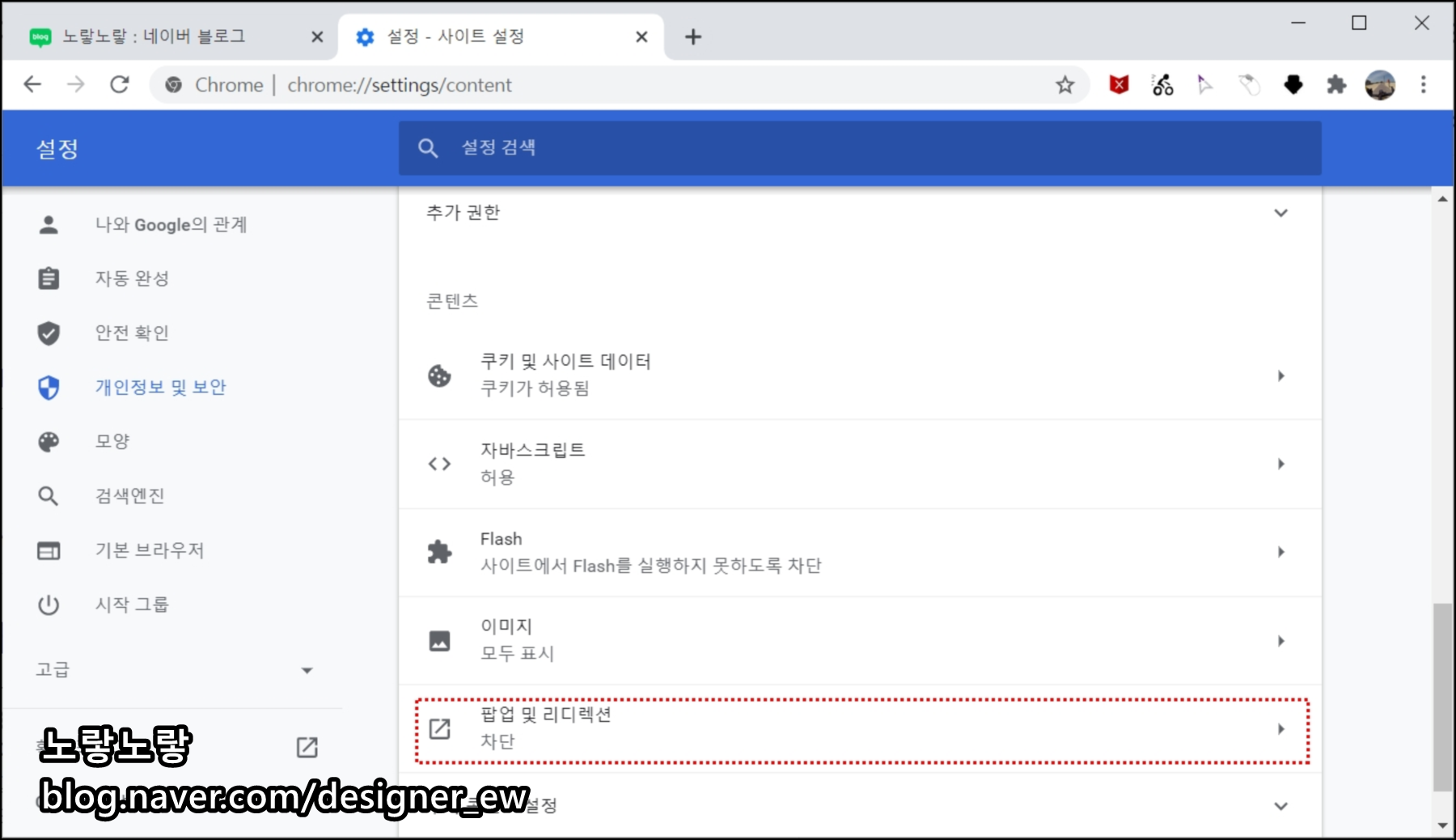
Task: Click the bicycle rider extension icon
Action: 1162,84
